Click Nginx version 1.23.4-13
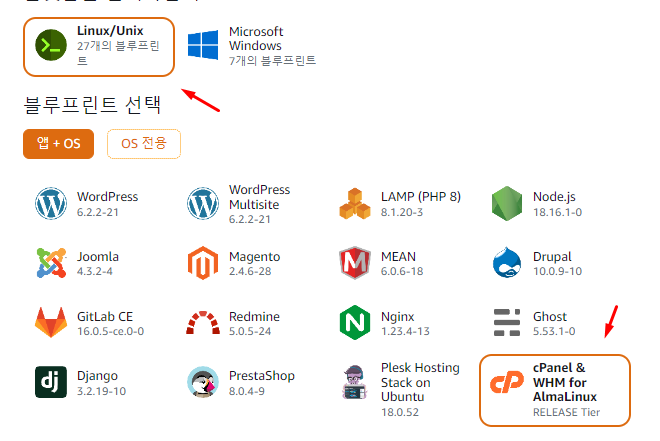 405,332
